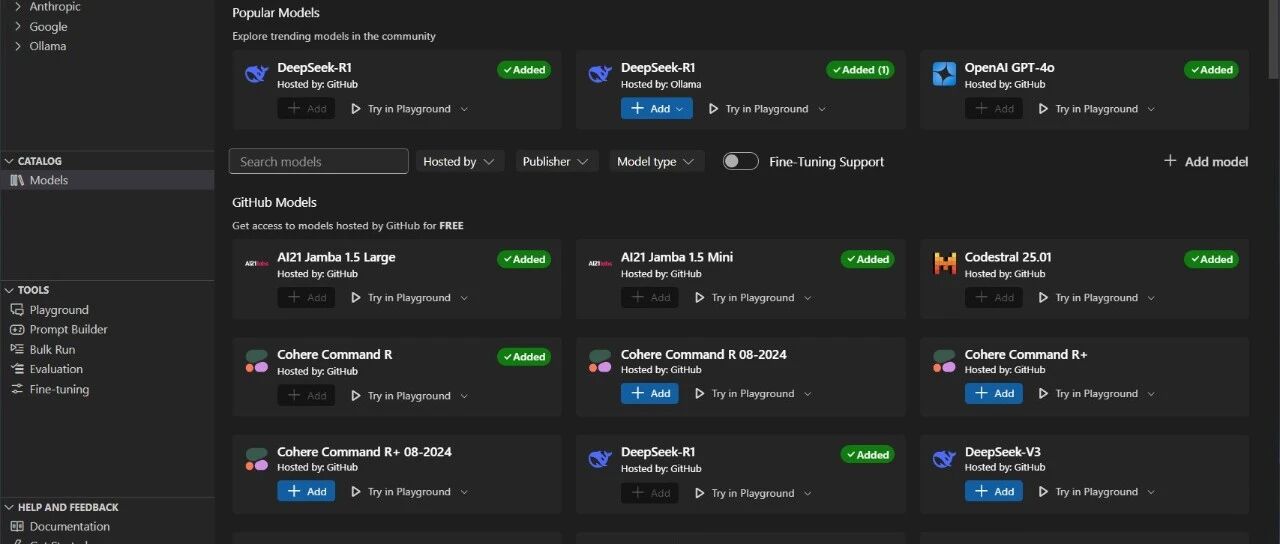
Task: Focus the Search models field
Action: click(318, 161)
